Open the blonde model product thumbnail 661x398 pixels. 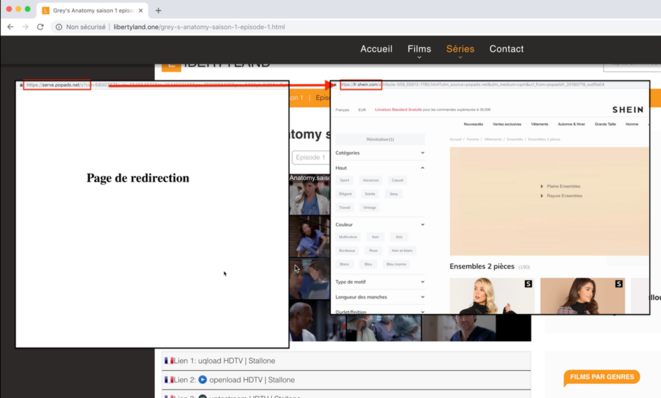492,296
